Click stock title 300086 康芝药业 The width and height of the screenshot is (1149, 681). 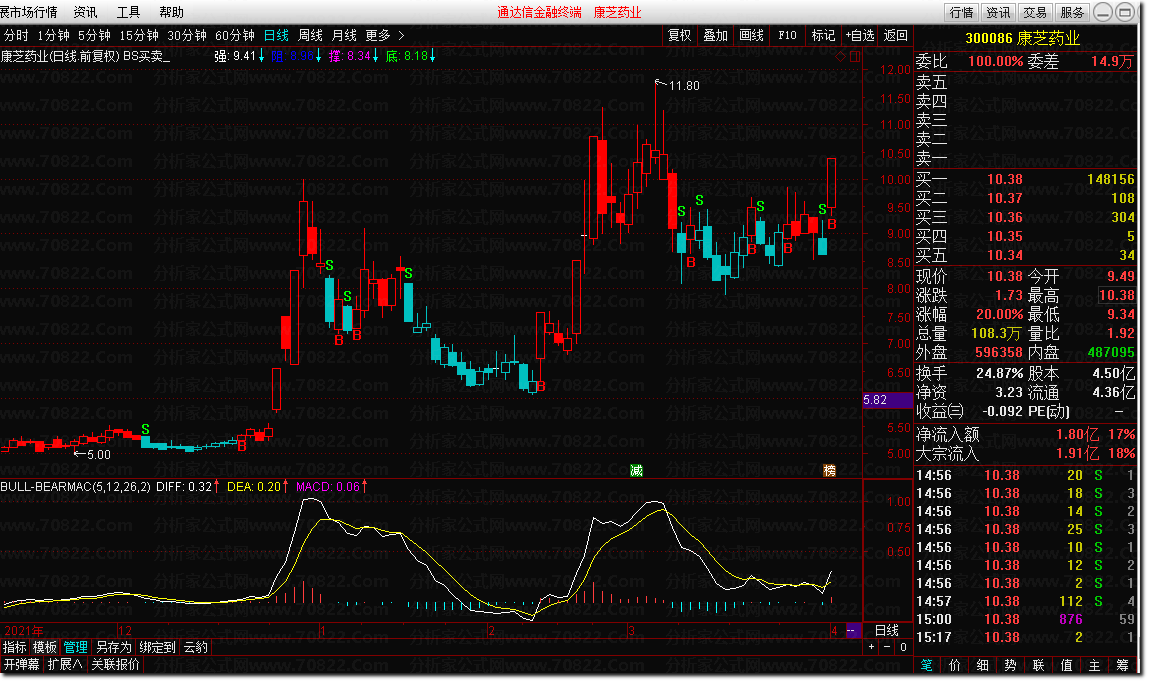click(x=1022, y=38)
